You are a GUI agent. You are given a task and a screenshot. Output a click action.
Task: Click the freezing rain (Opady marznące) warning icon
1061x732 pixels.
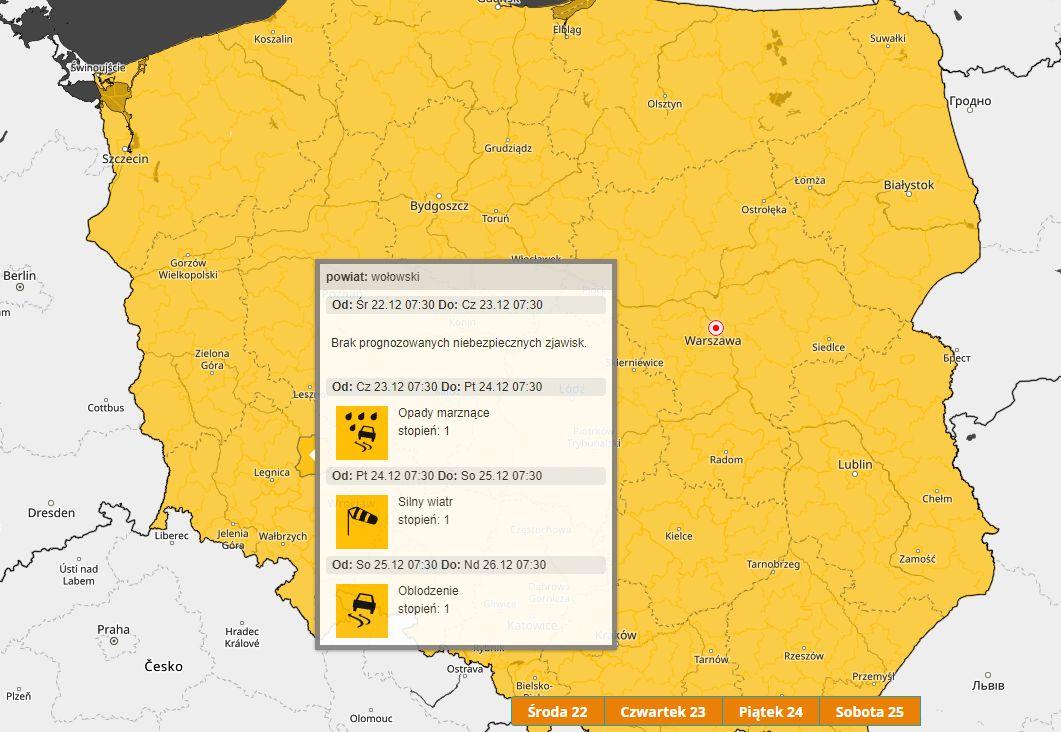tap(362, 433)
